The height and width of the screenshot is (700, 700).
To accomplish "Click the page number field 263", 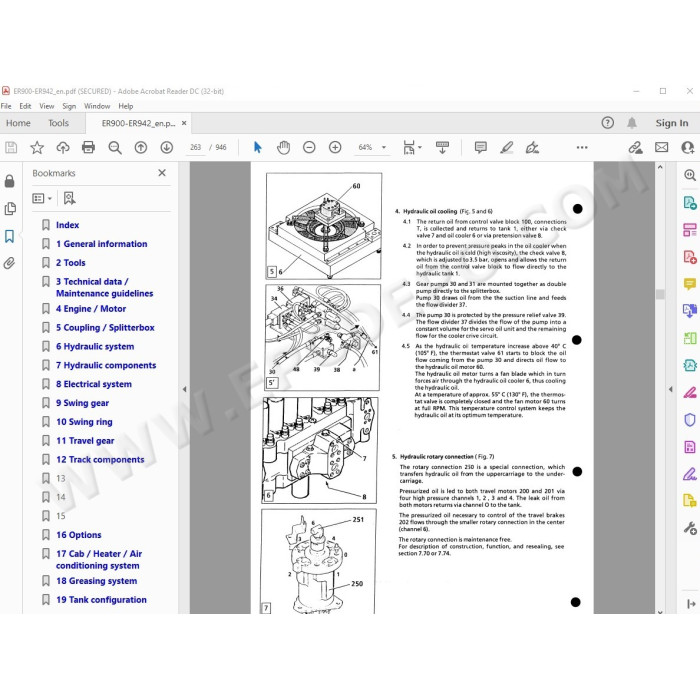I will pos(196,147).
